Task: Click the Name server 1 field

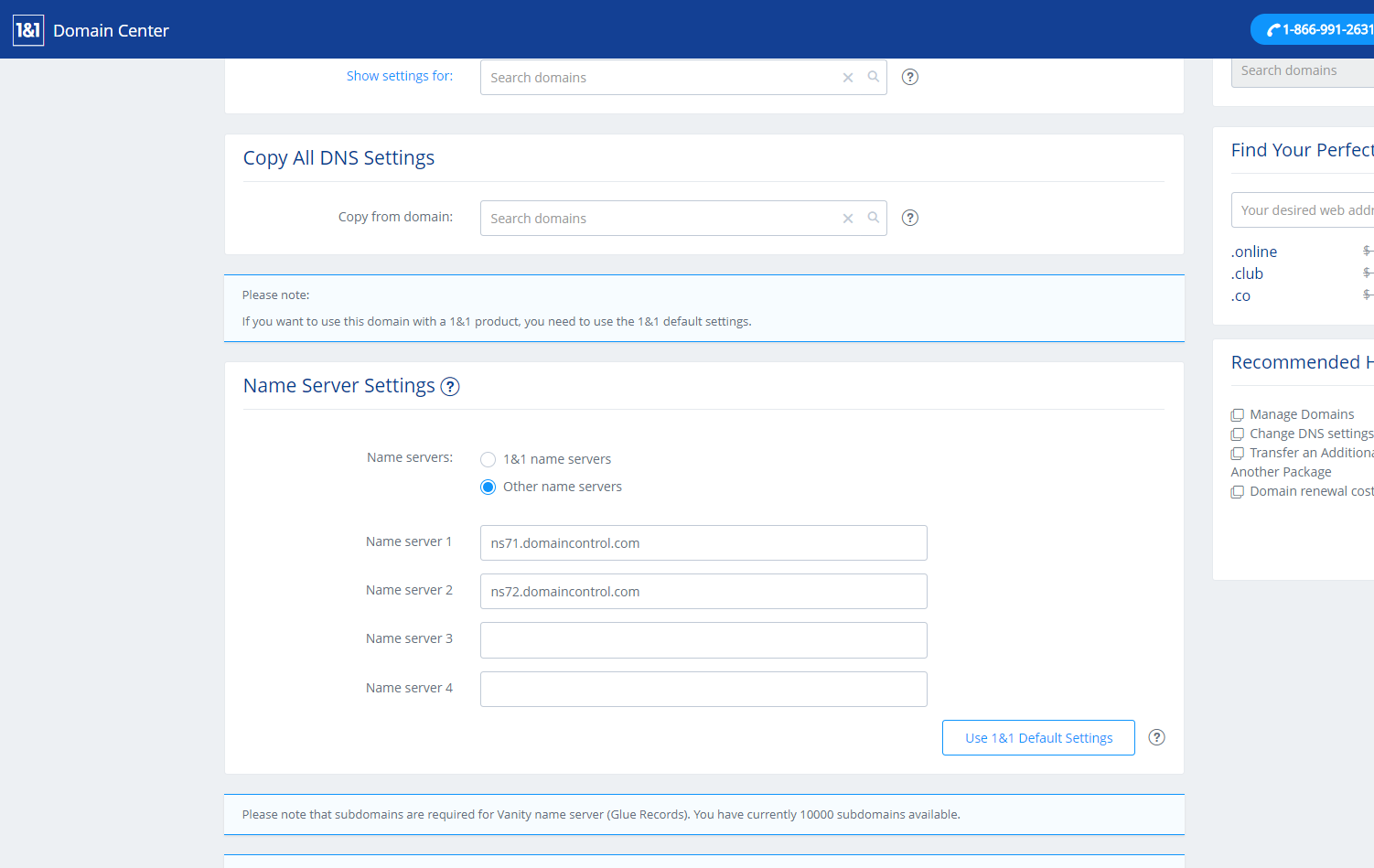Action: pos(703,543)
